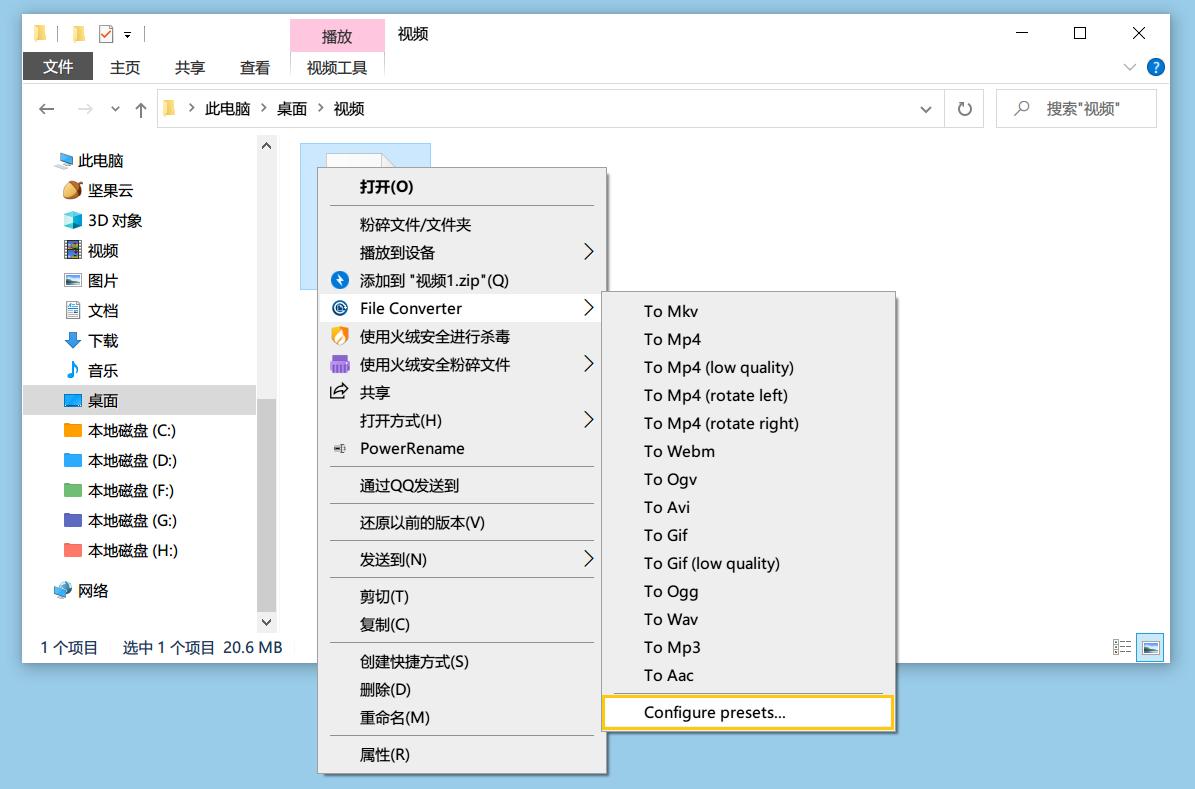1195x789 pixels.
Task: Switch to large icons view in status bar
Action: (x=1150, y=647)
